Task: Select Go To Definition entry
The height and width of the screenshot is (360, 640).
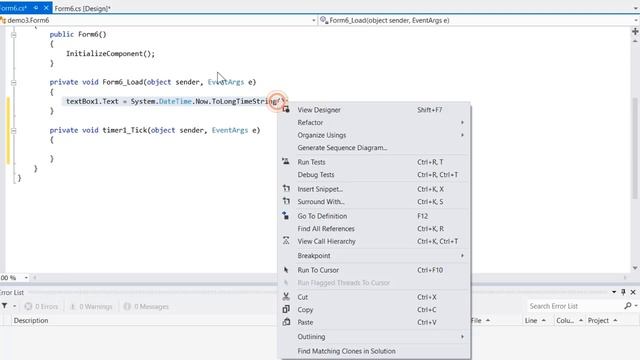Action: [374, 216]
